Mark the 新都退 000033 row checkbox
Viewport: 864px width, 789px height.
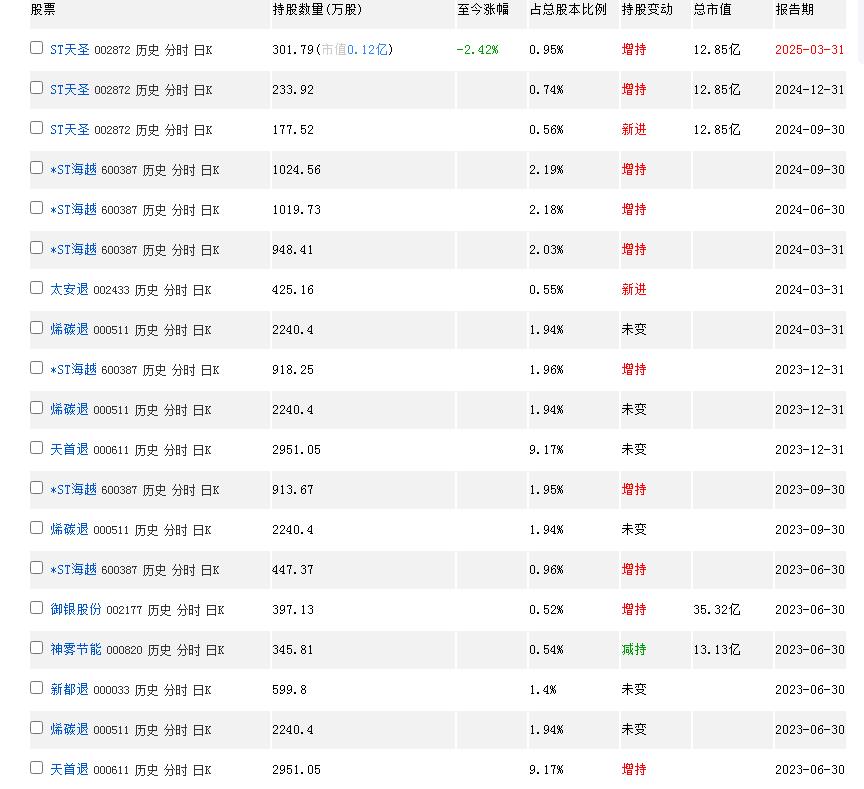tap(36, 688)
